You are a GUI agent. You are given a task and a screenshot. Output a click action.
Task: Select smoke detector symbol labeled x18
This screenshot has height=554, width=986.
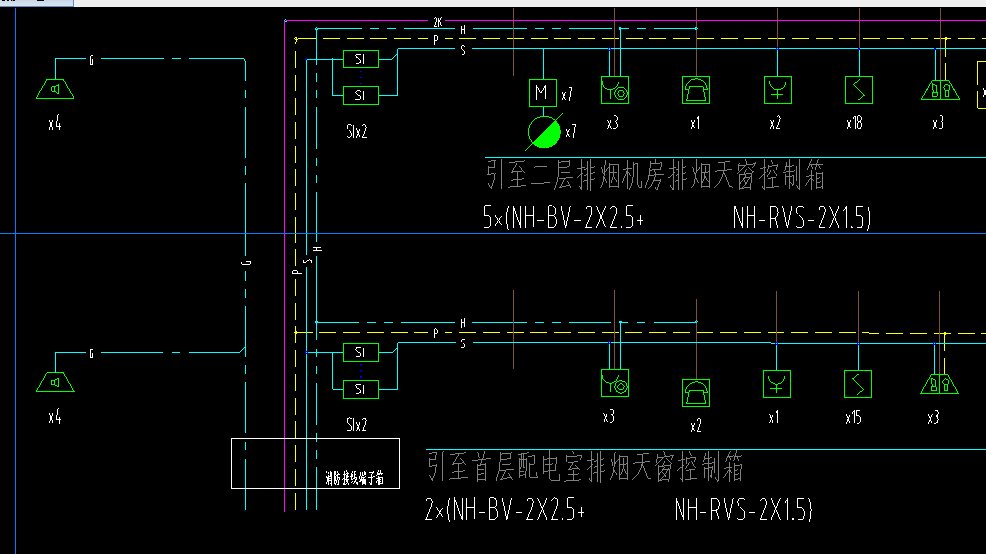858,90
